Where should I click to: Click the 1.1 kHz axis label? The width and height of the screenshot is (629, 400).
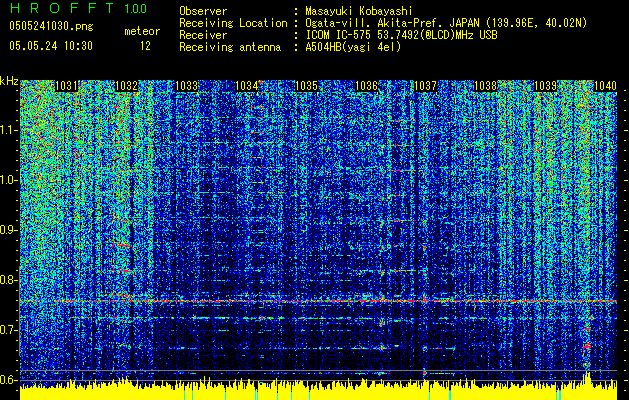[x=8, y=130]
